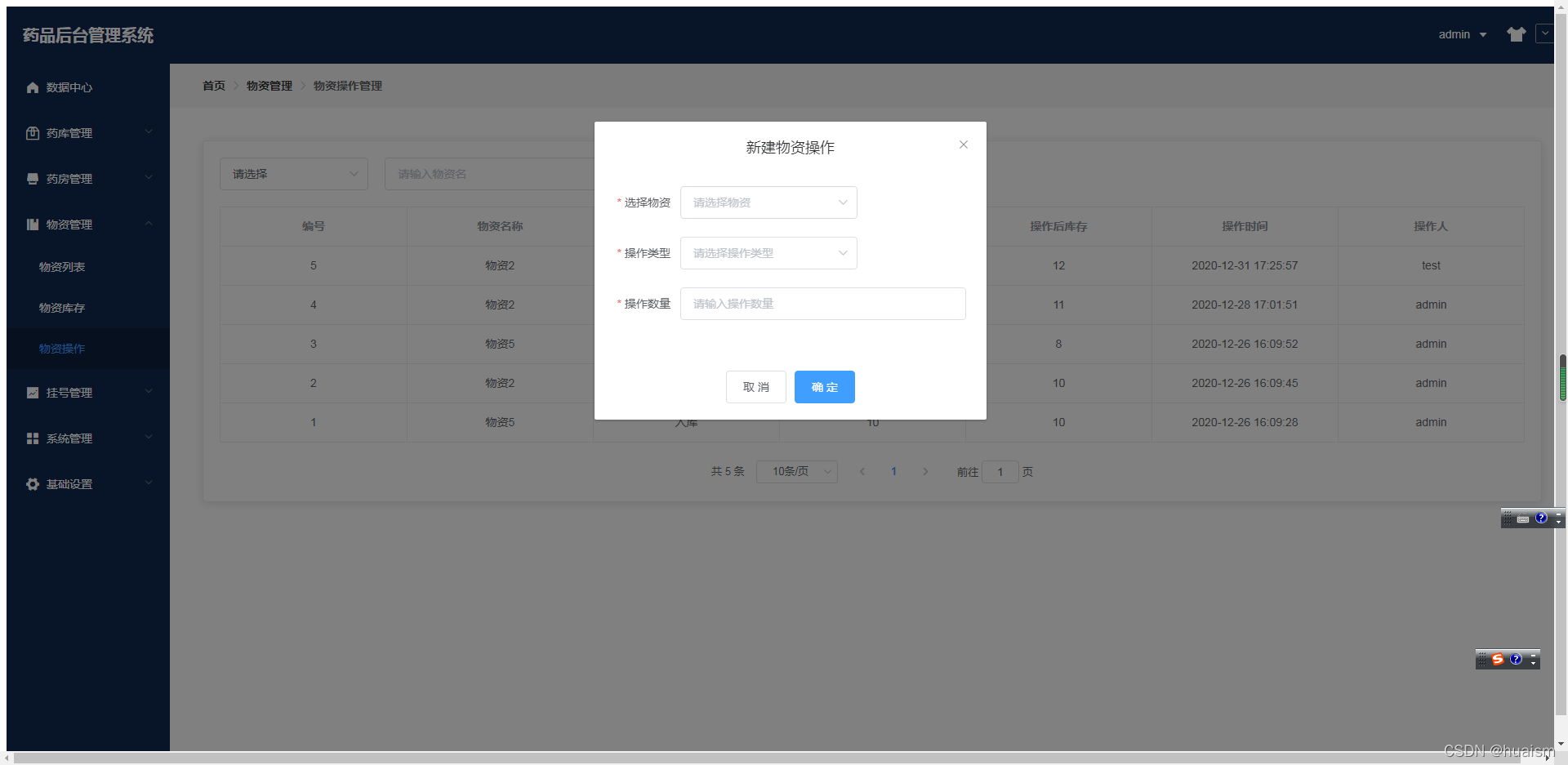Click timestamp 2020-12-31 17:25:57

1245,265
